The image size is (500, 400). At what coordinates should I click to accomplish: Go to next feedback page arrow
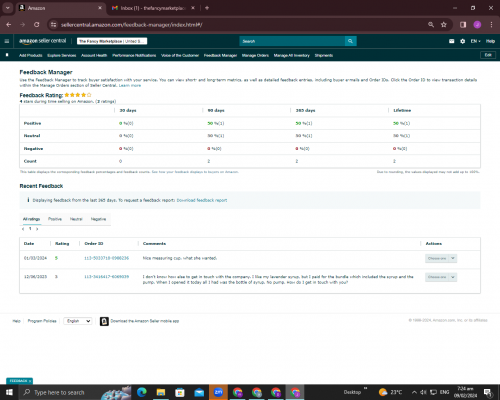click(37, 229)
